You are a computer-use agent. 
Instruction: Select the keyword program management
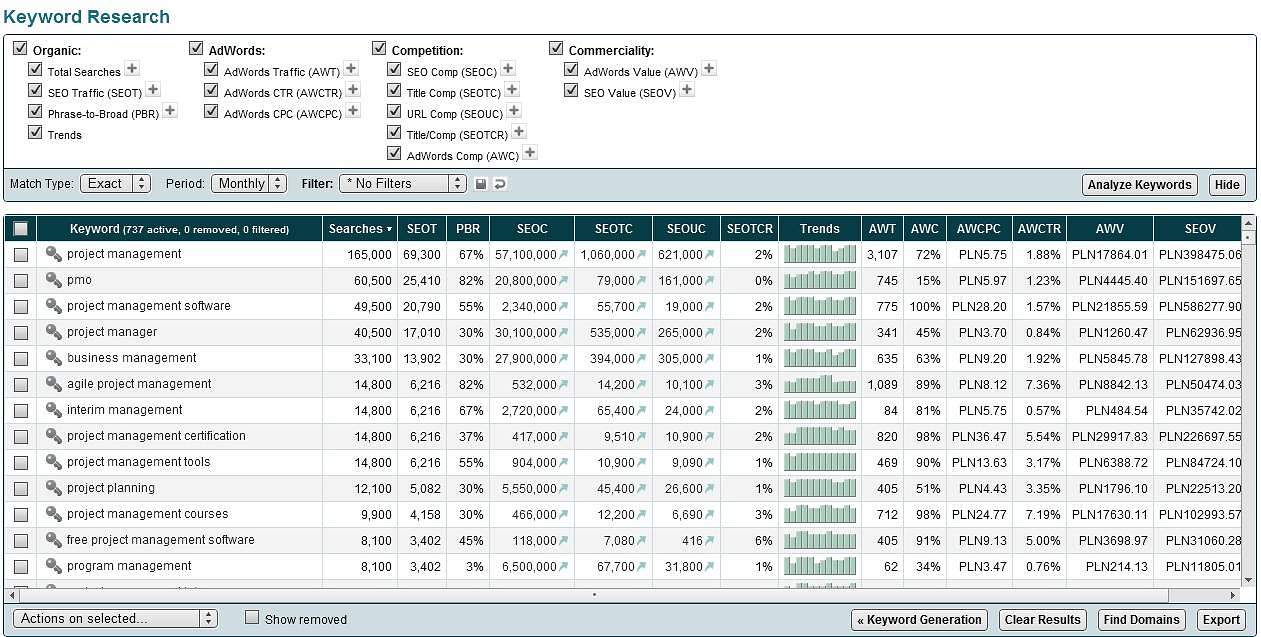(129, 566)
